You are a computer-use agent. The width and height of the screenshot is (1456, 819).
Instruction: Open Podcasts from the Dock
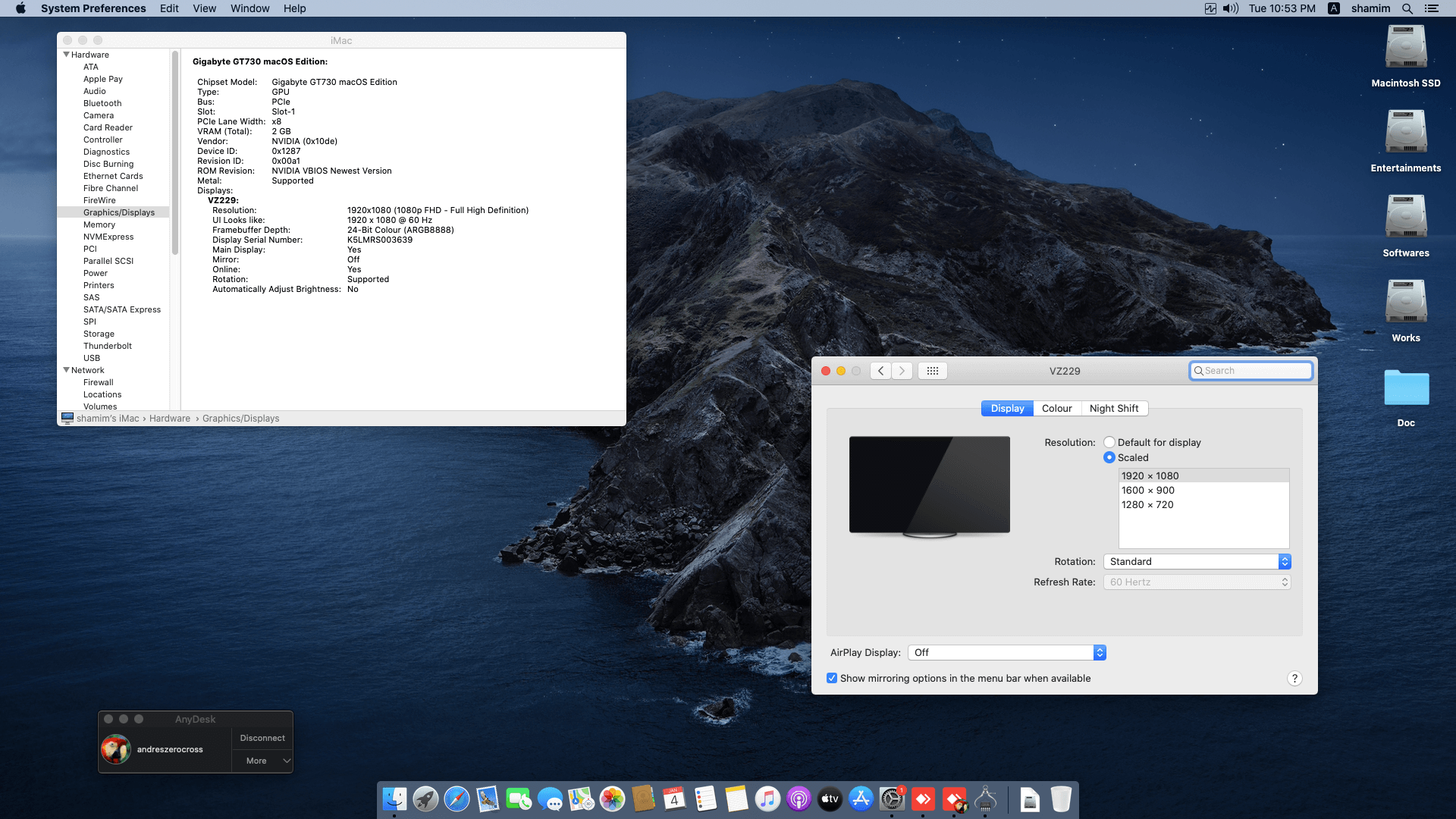tap(799, 799)
